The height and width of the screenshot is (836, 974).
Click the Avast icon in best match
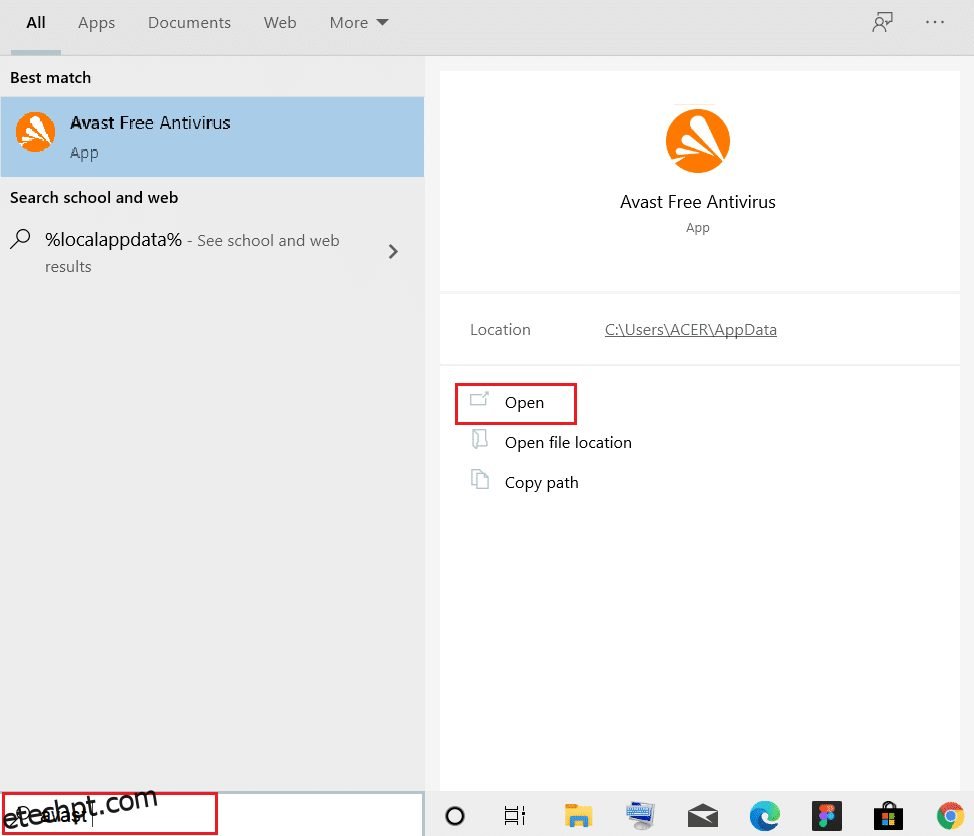click(x=35, y=132)
